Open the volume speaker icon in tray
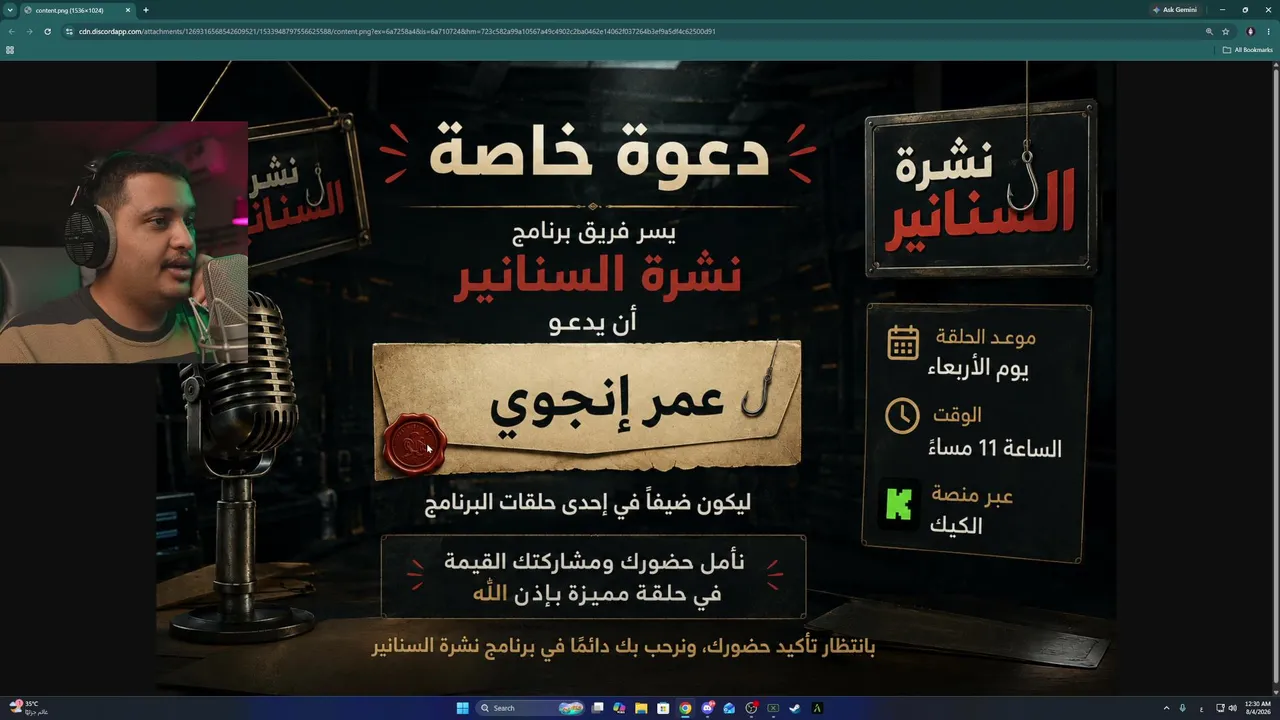 [x=1231, y=708]
